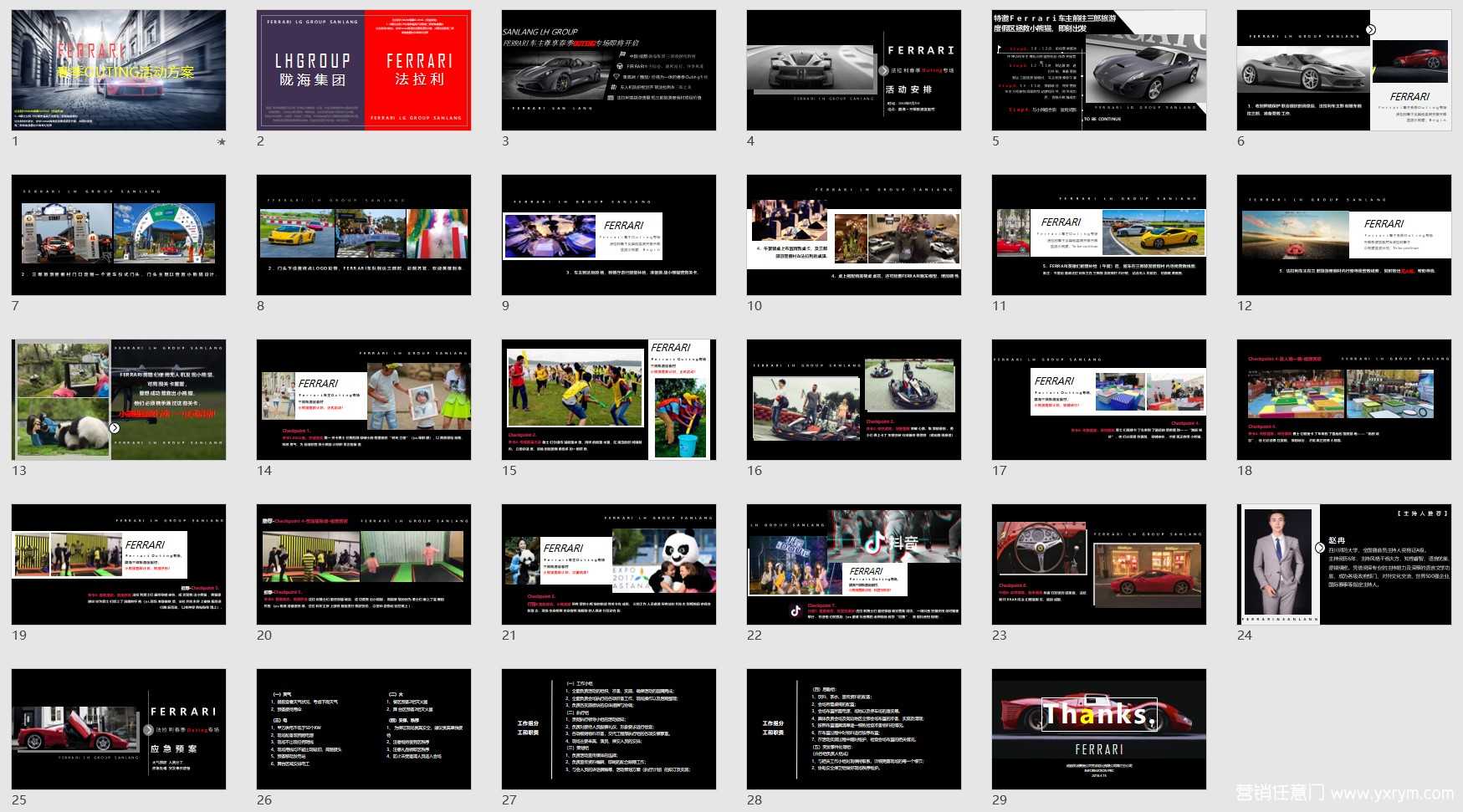Choose slide 25 应急预案 with red Ferrari doors open
The width and height of the screenshot is (1463, 812).
tap(119, 729)
